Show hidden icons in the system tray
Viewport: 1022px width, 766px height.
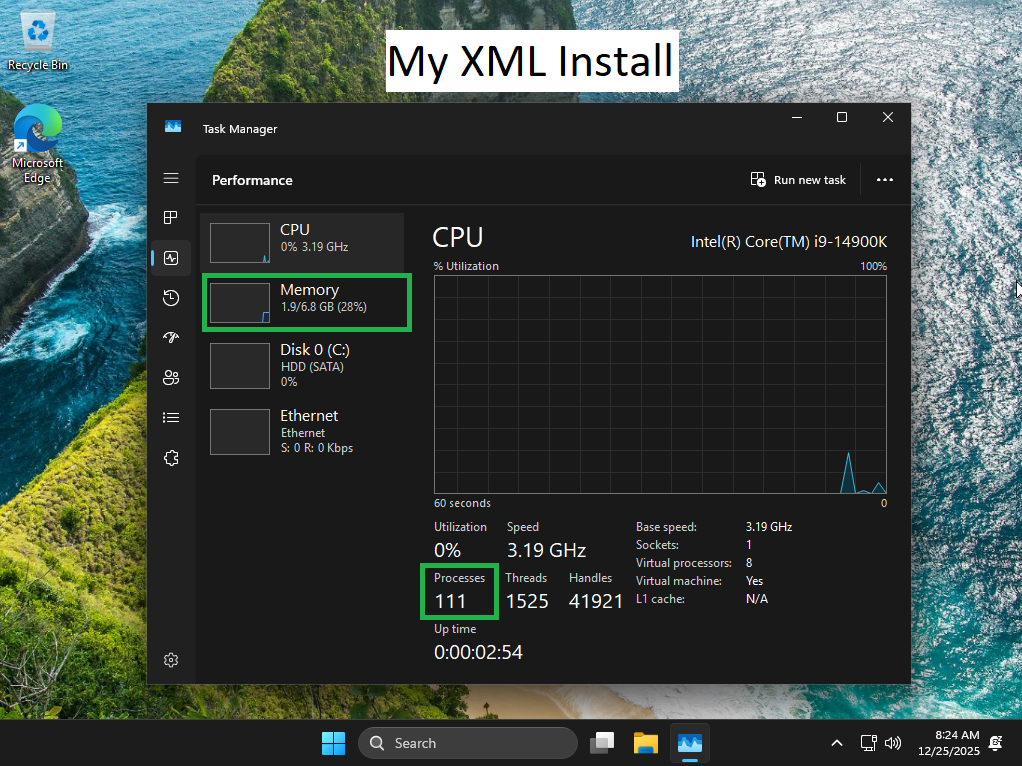(x=836, y=743)
